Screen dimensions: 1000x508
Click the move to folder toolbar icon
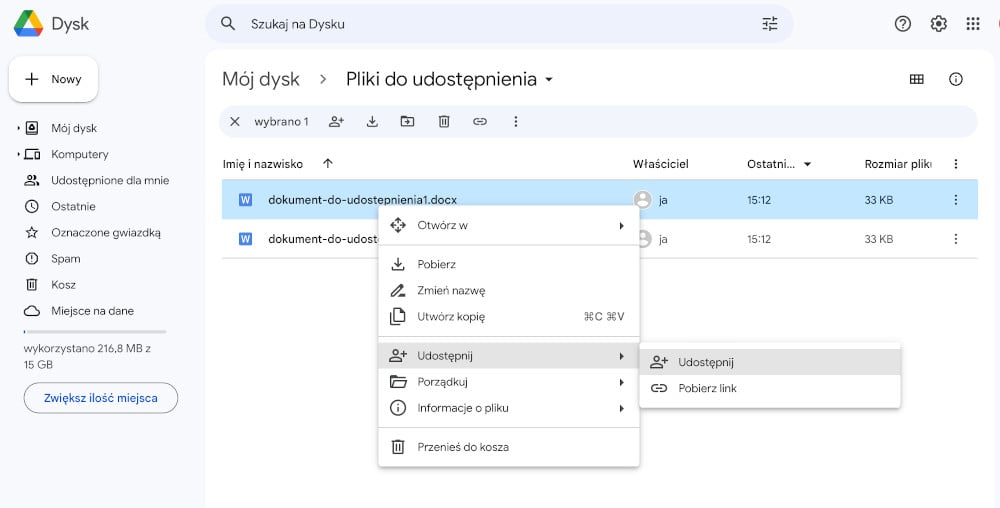tap(407, 122)
